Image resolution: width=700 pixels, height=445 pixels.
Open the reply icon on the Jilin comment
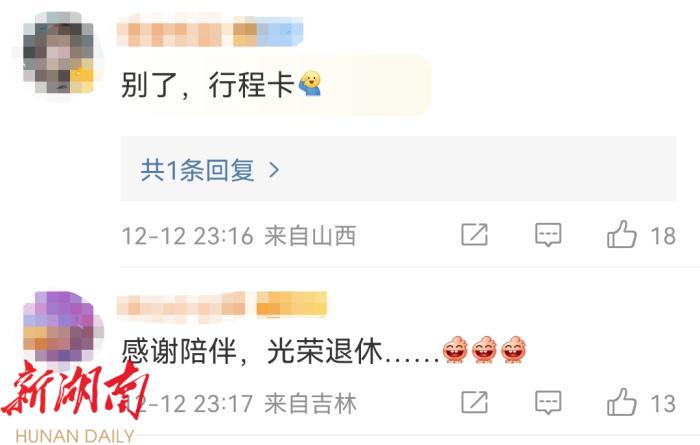pos(548,402)
